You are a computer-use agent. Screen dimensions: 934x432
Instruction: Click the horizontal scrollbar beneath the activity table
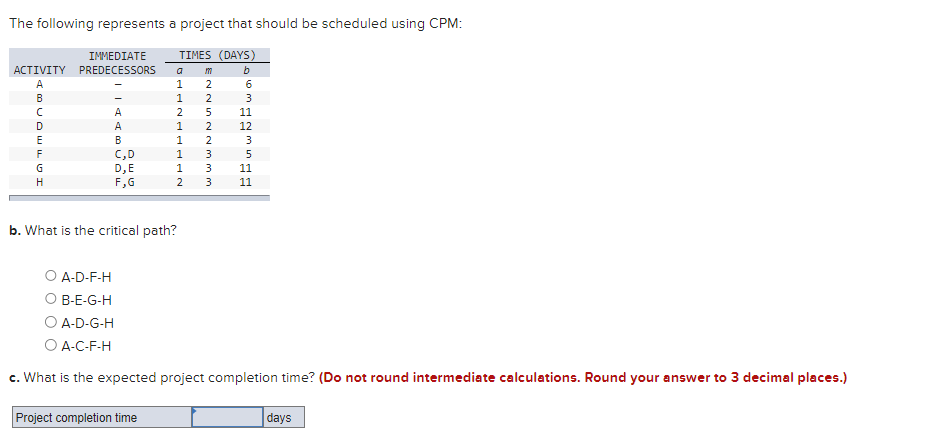click(x=139, y=198)
